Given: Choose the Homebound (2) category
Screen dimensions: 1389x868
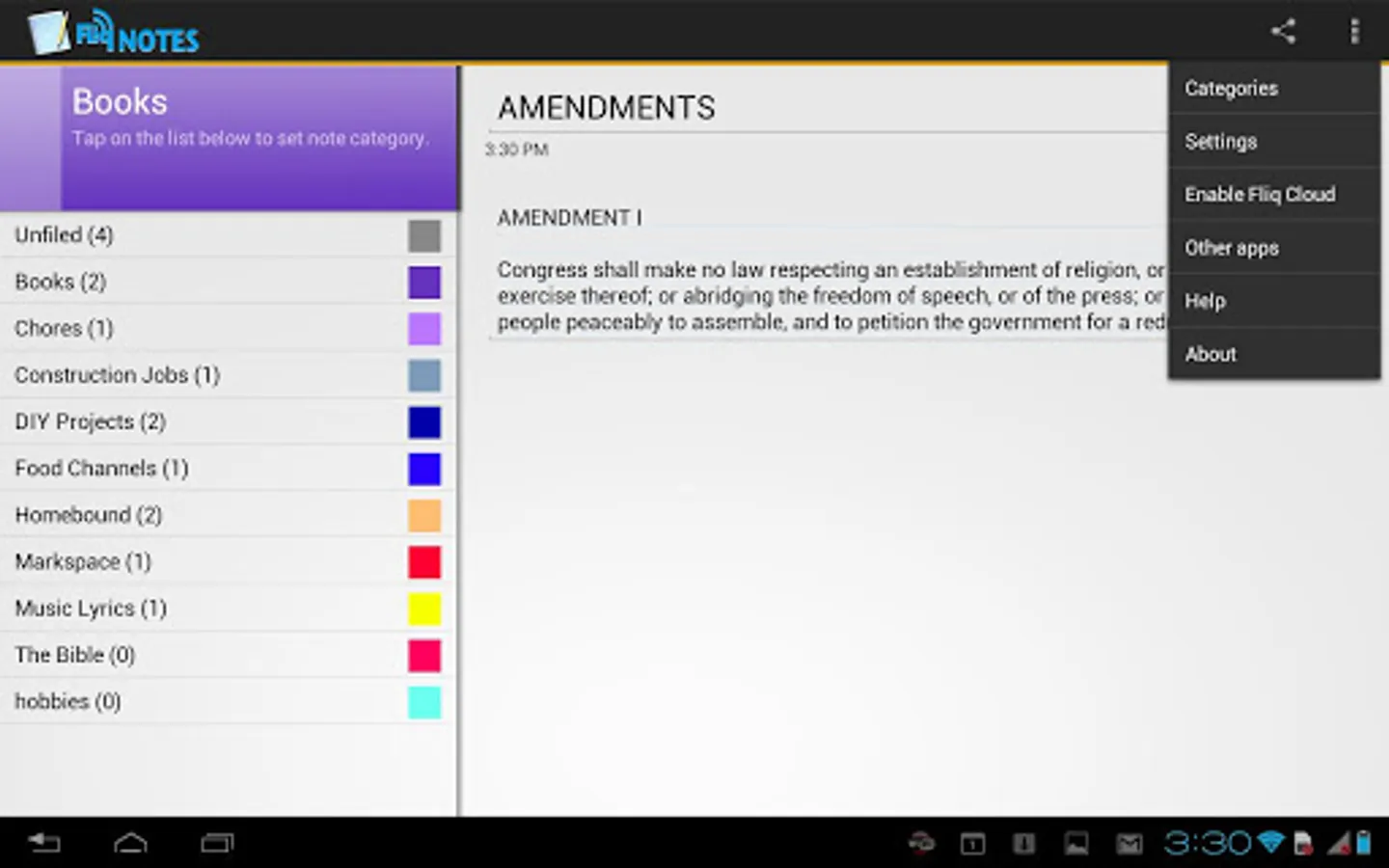Looking at the screenshot, I should coord(228,515).
